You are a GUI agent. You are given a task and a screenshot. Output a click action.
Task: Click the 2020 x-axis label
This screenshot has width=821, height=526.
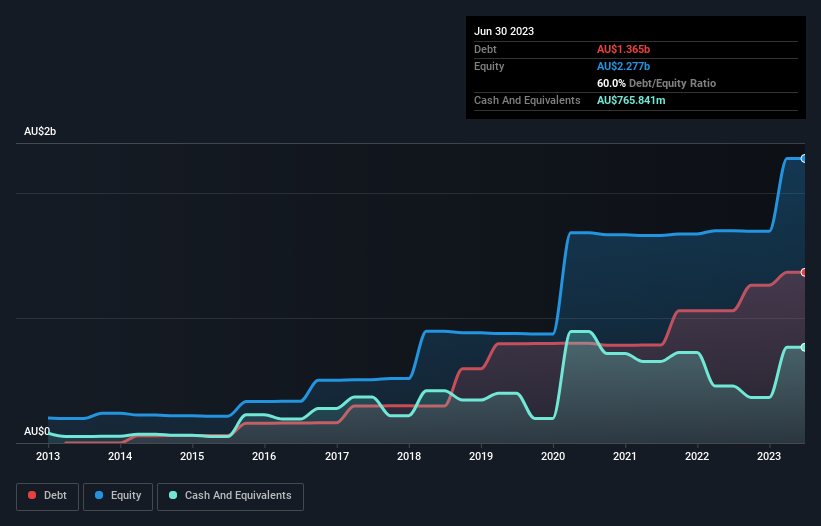(553, 456)
